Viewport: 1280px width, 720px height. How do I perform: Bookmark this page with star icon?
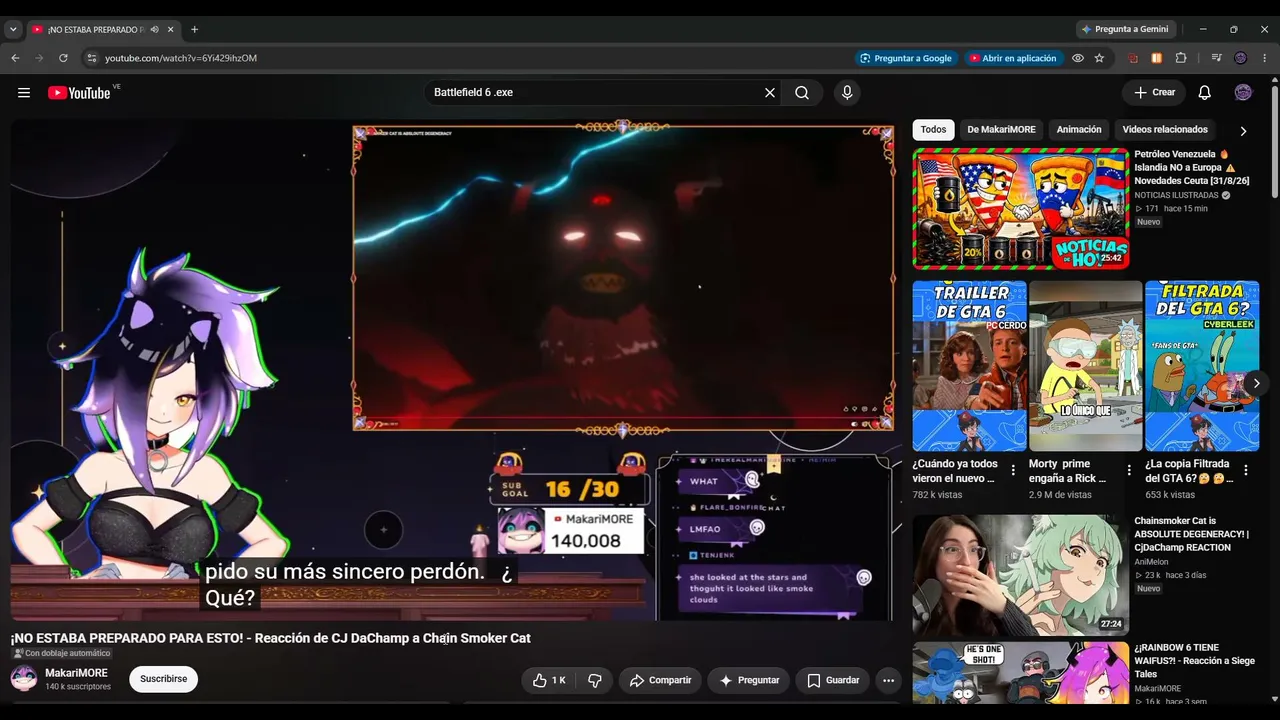(x=1099, y=58)
